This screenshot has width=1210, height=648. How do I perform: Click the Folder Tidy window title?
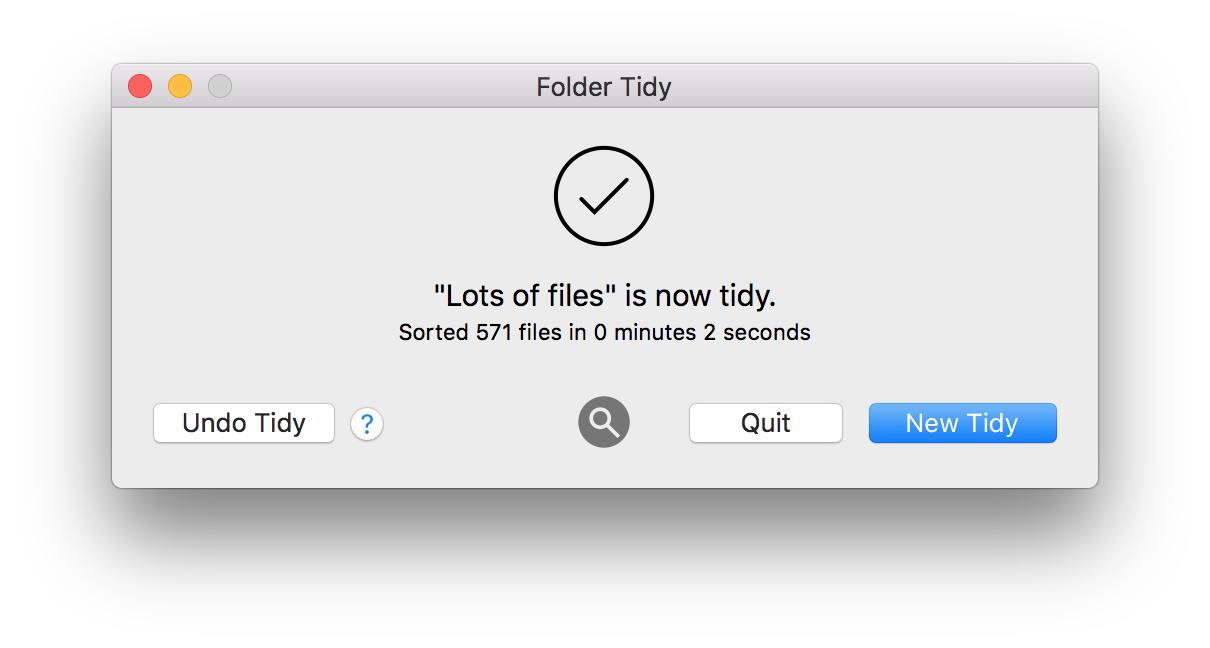tap(604, 87)
